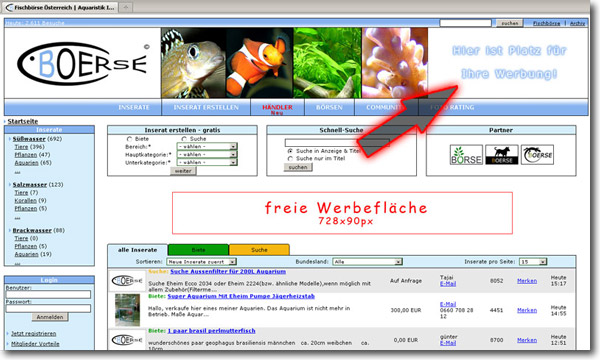Image resolution: width=600 pixels, height=360 pixels.
Task: Open the Inserate pro Seite dropdown
Action: [533, 262]
